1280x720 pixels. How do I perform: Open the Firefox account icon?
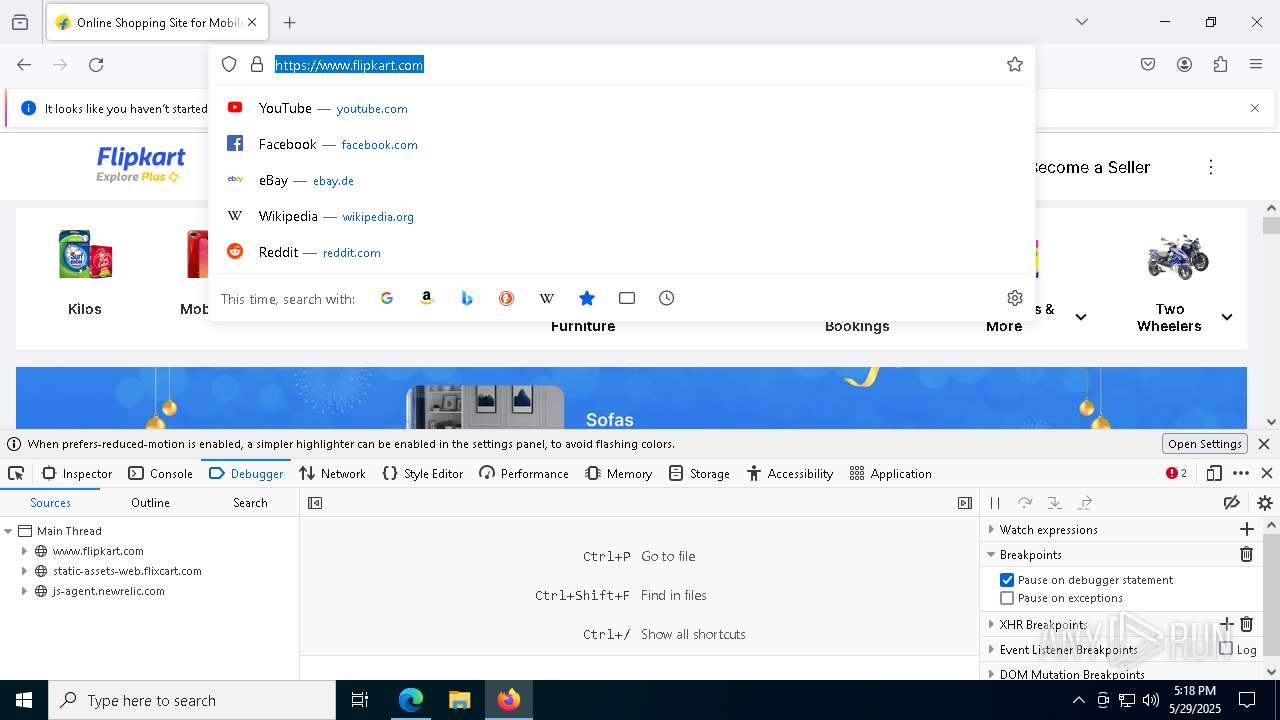click(1184, 64)
